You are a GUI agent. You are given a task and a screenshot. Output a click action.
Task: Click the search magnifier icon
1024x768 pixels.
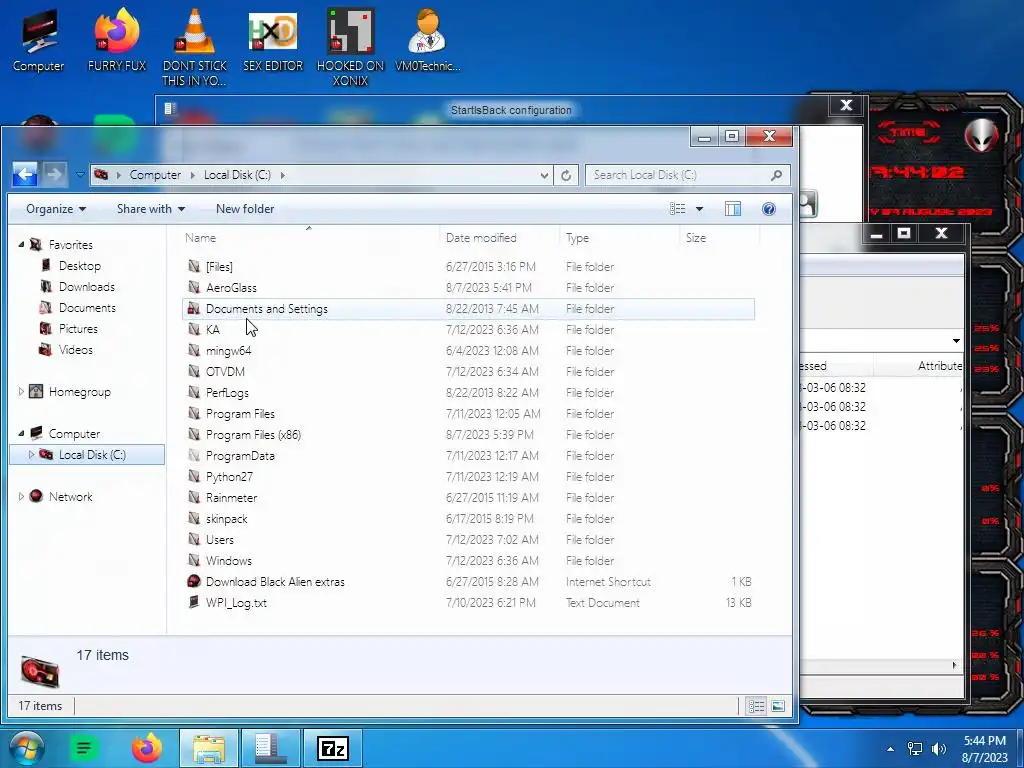coord(776,175)
